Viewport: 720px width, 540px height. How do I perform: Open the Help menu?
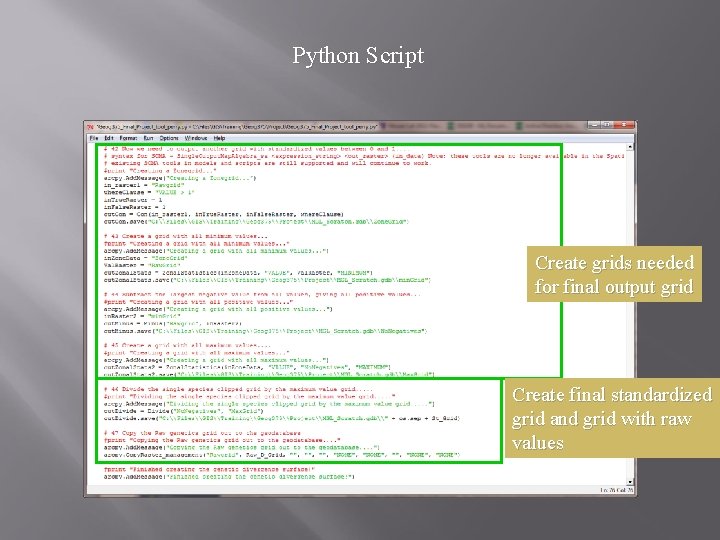(x=219, y=138)
